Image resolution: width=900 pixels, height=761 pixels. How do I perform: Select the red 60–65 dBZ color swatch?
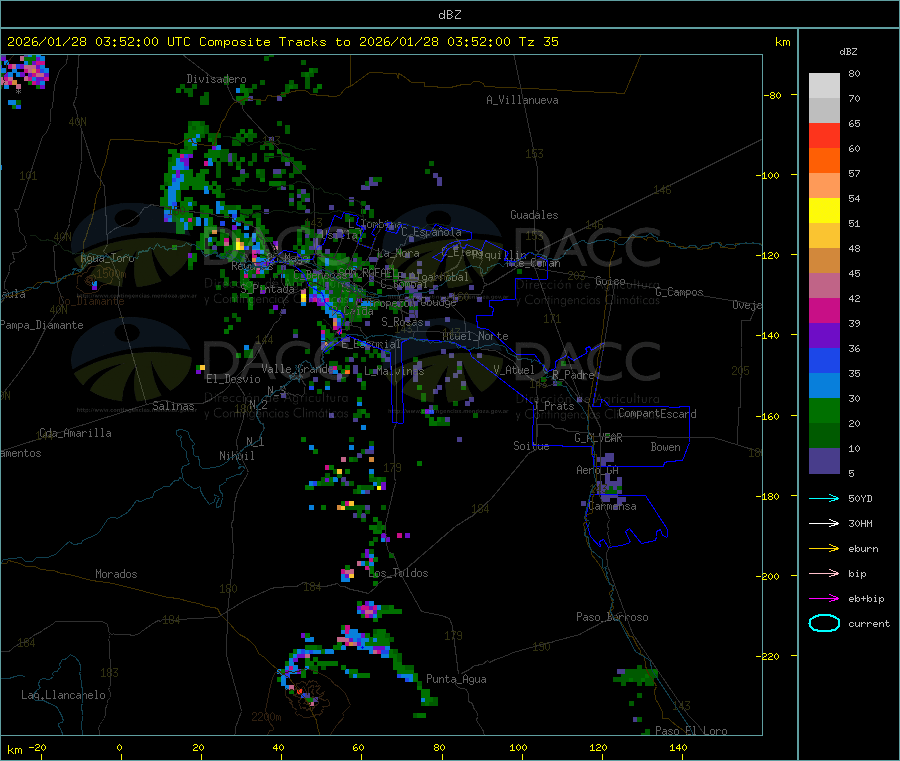[824, 135]
